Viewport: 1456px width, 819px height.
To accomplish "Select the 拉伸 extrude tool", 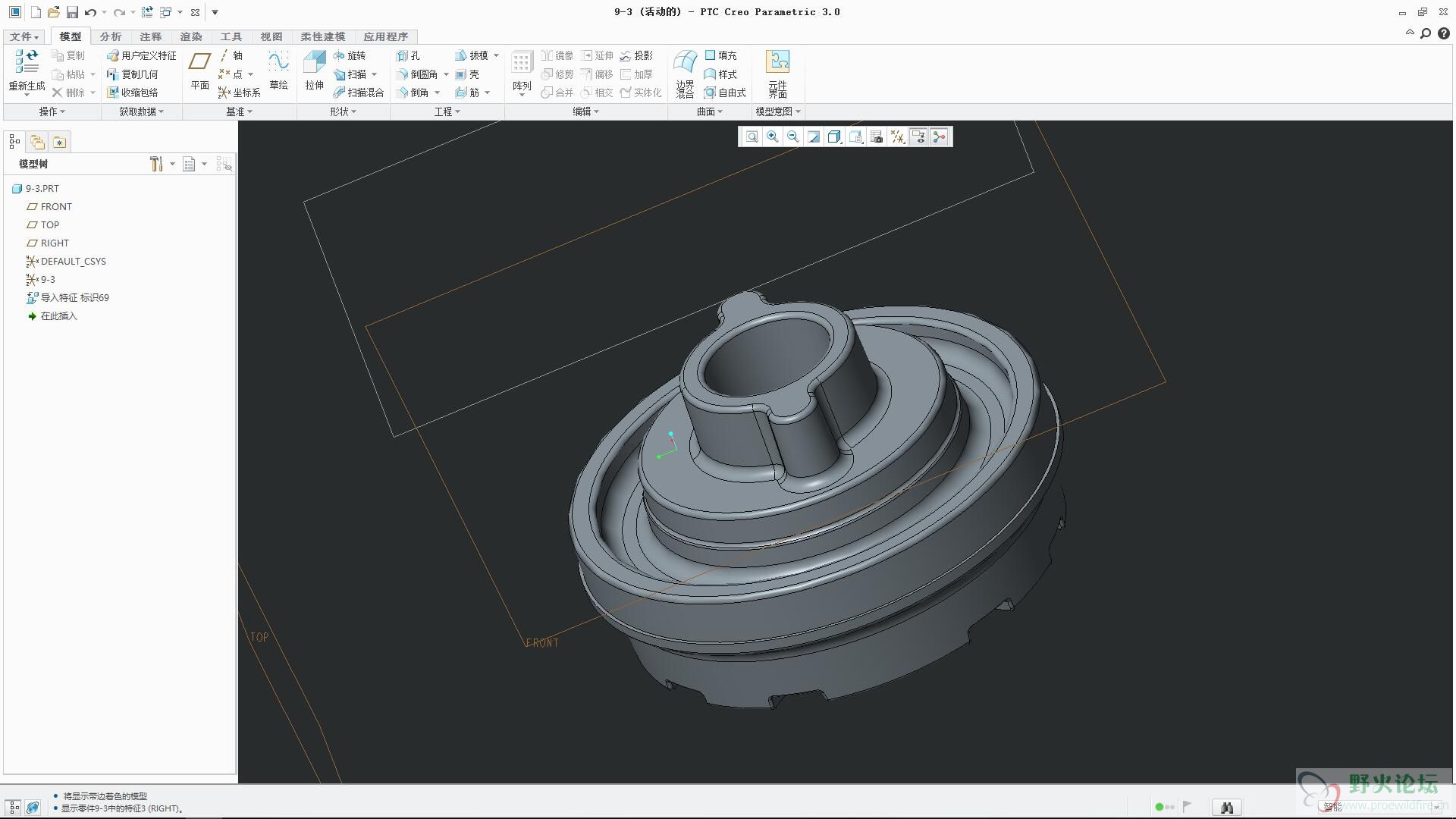I will tap(314, 71).
